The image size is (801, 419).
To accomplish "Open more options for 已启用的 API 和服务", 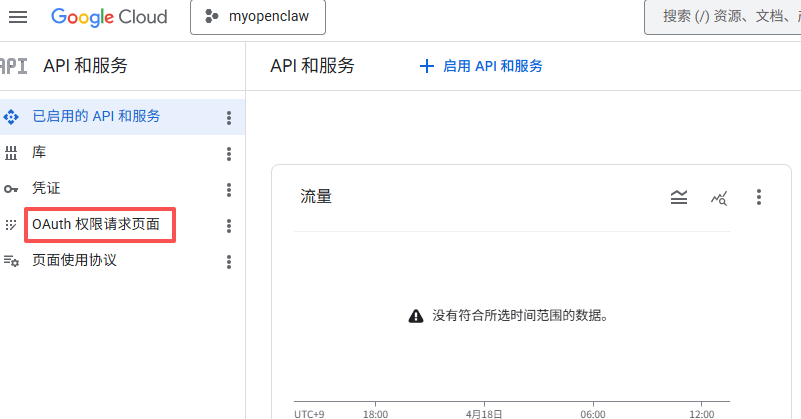I will [229, 118].
